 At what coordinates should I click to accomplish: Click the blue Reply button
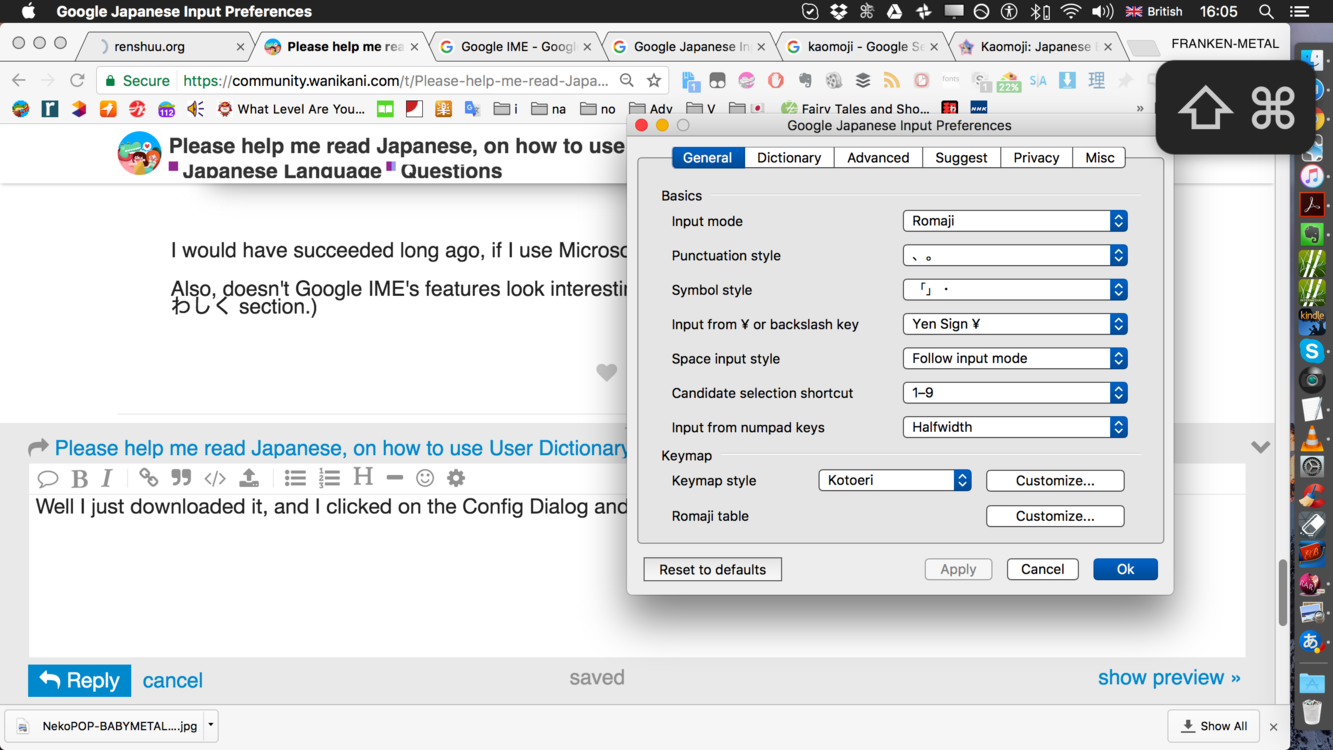[x=79, y=680]
